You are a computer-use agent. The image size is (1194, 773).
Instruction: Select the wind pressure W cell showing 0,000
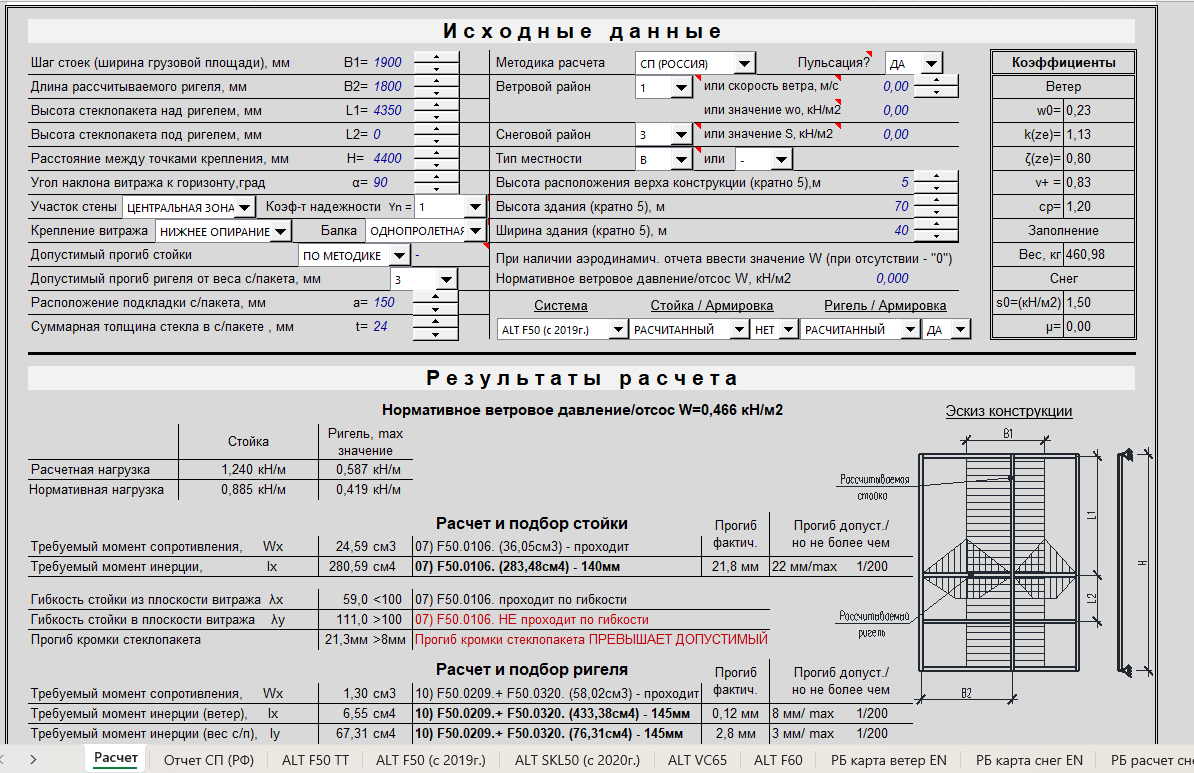tap(892, 279)
